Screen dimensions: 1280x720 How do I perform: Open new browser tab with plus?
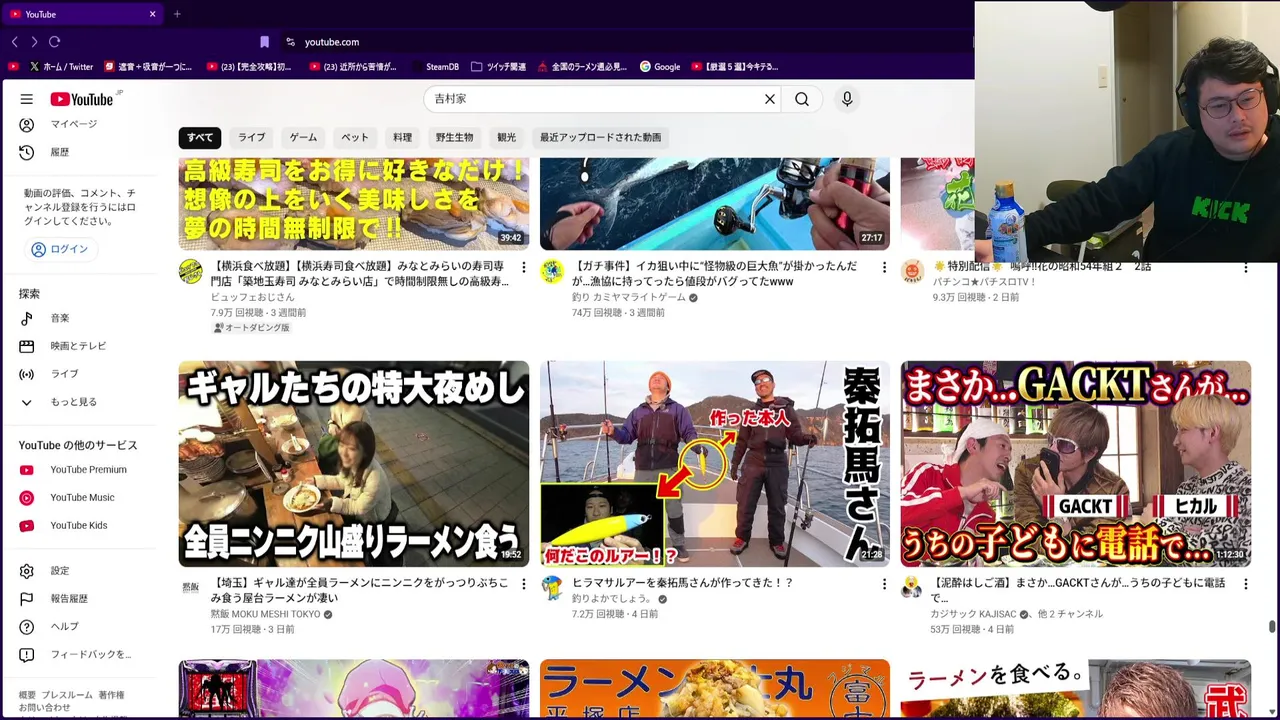tap(177, 14)
